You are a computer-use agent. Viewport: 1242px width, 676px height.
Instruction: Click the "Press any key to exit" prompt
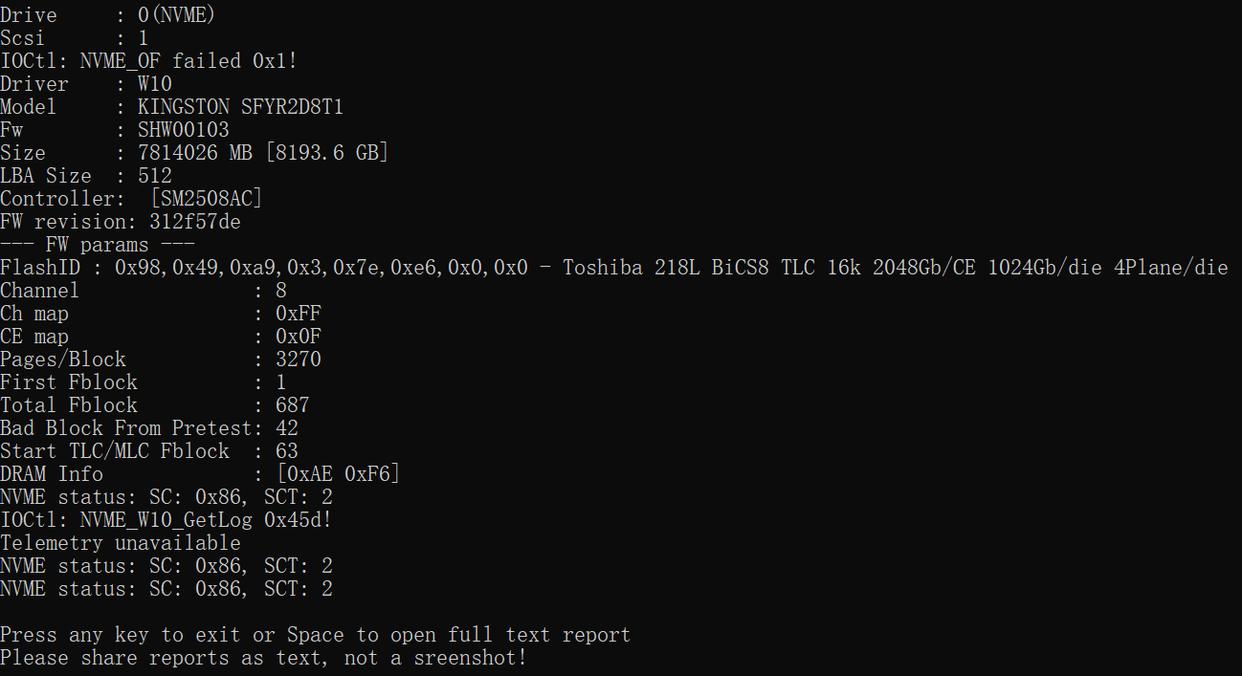[315, 635]
